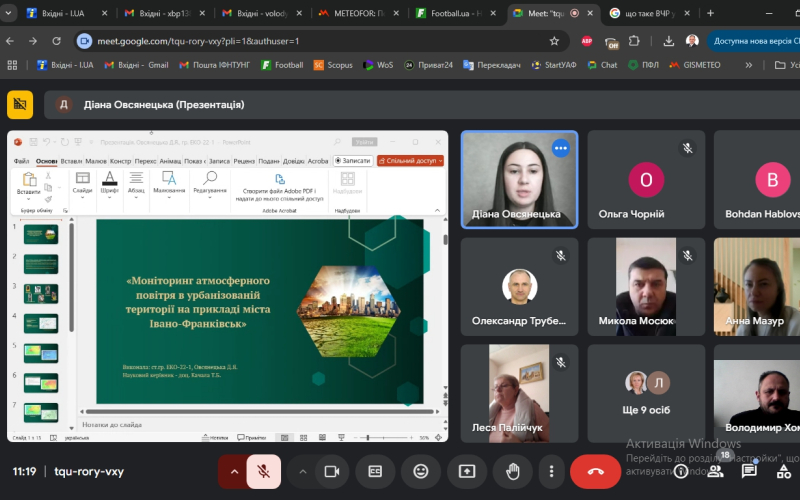800x500 pixels.
Task: Switch to 'Вхідні - xbp13' Gmail tab
Action: [165, 13]
